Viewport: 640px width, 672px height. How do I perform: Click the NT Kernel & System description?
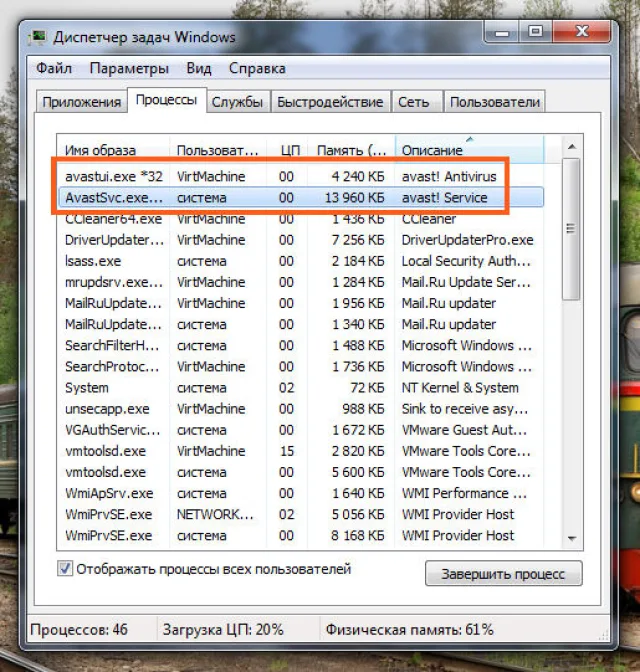(460, 388)
